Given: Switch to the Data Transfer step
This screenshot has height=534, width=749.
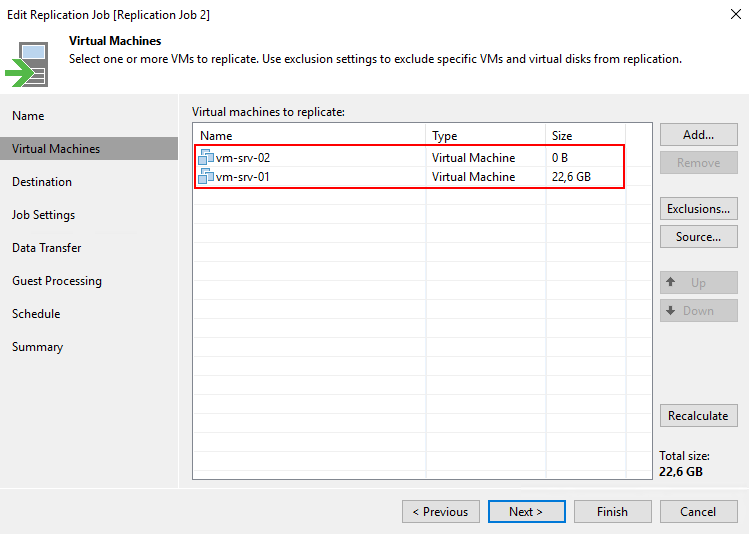Looking at the screenshot, I should click(x=47, y=248).
